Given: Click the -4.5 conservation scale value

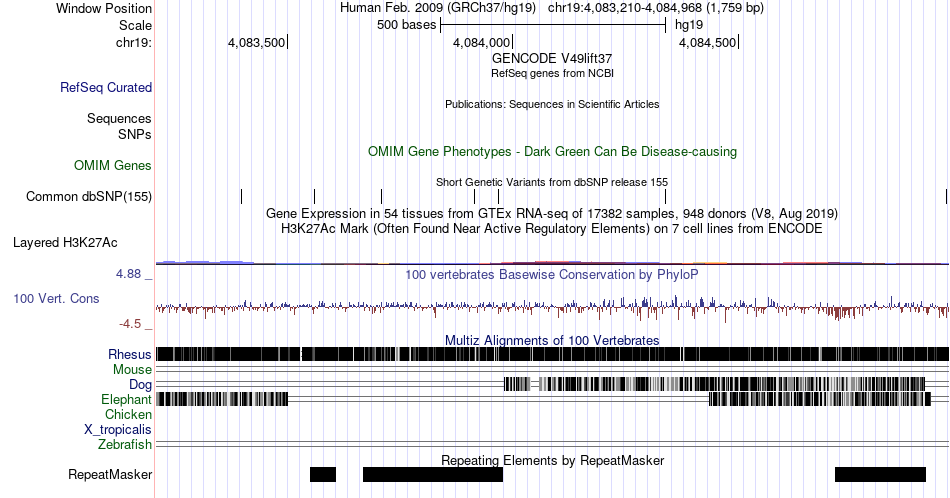Looking at the screenshot, I should tap(130, 324).
